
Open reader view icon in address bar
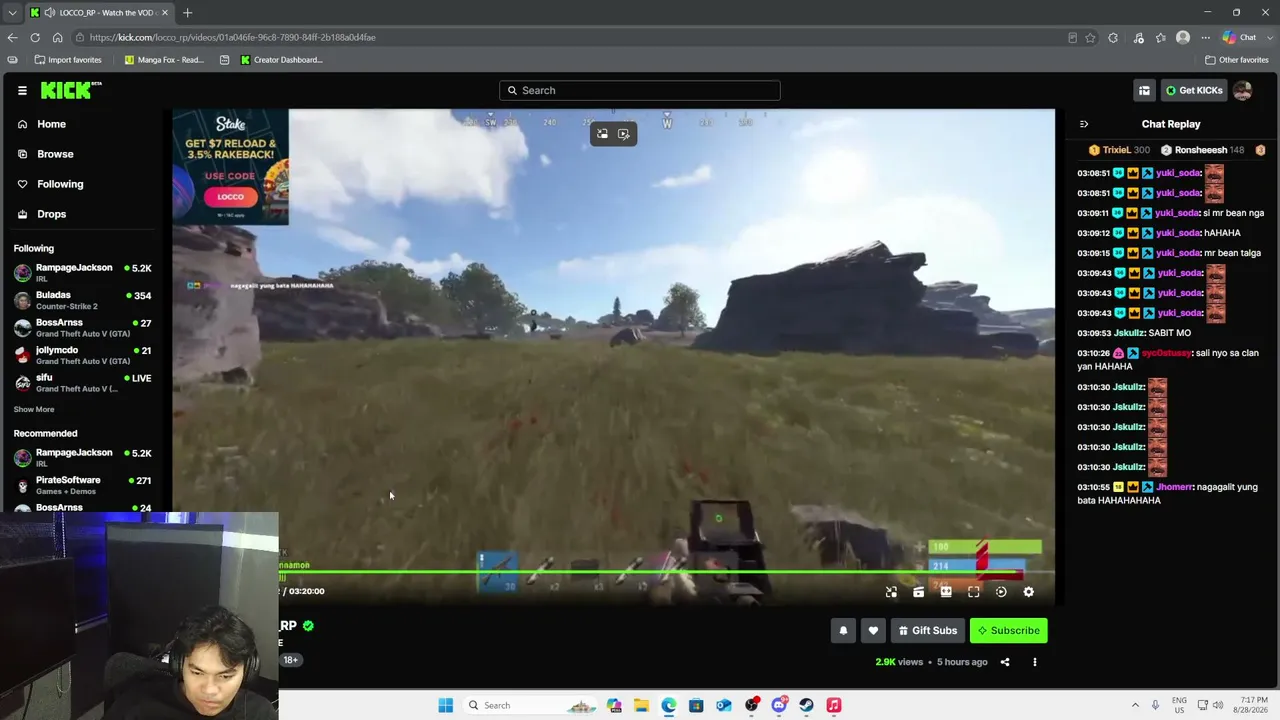tap(1072, 38)
